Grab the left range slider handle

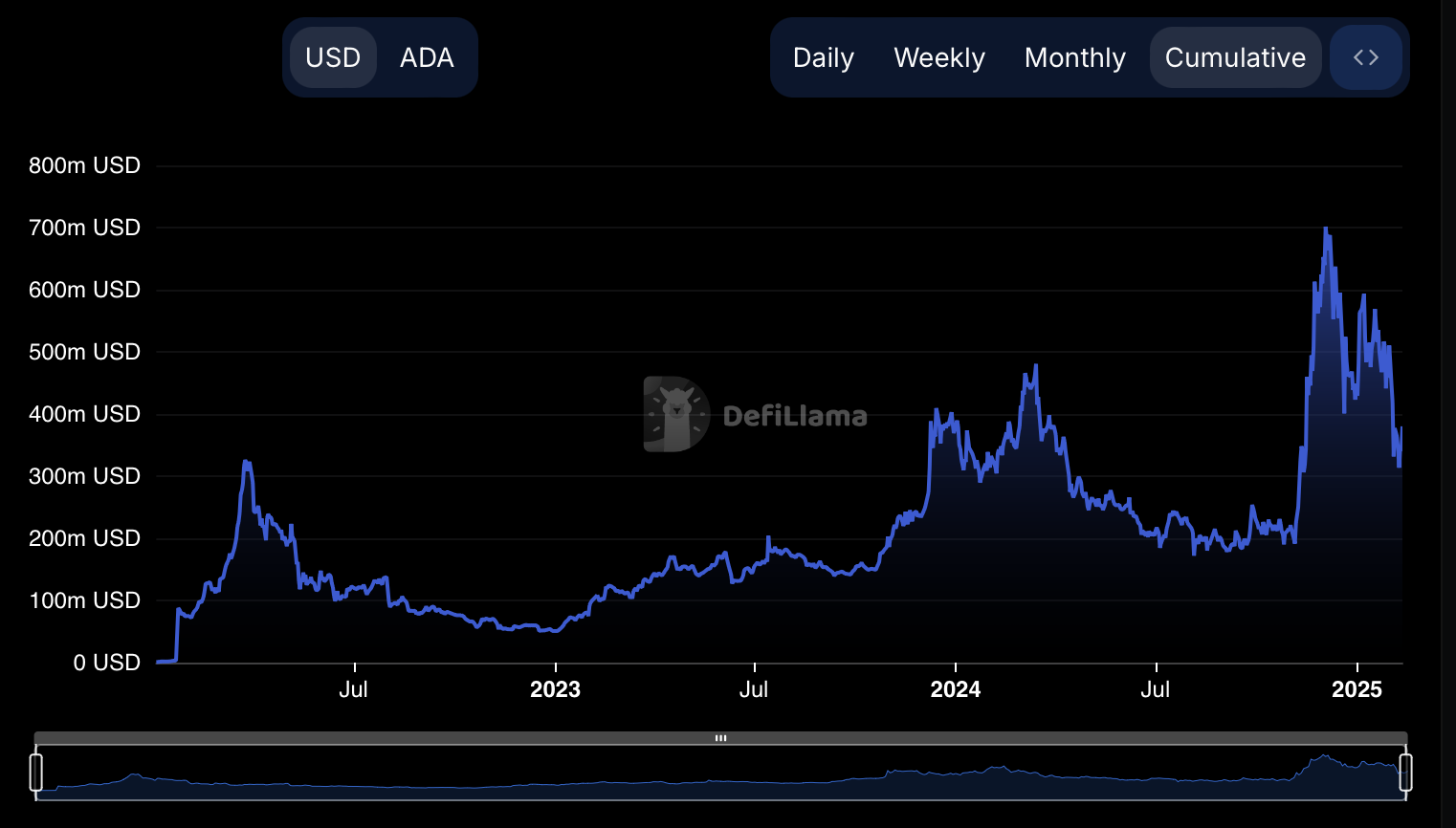tap(36, 772)
